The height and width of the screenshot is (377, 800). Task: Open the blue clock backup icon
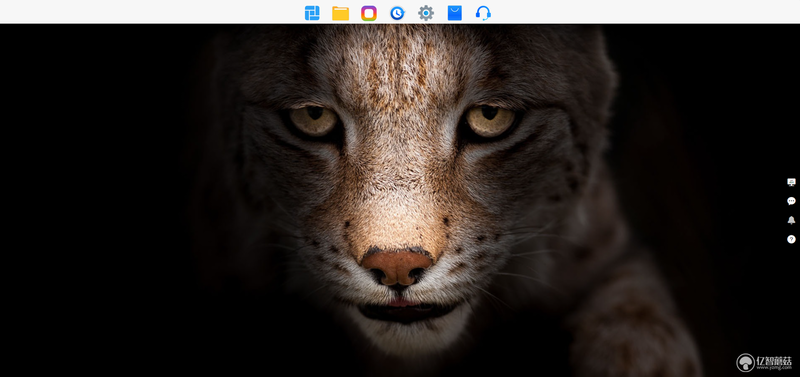397,13
